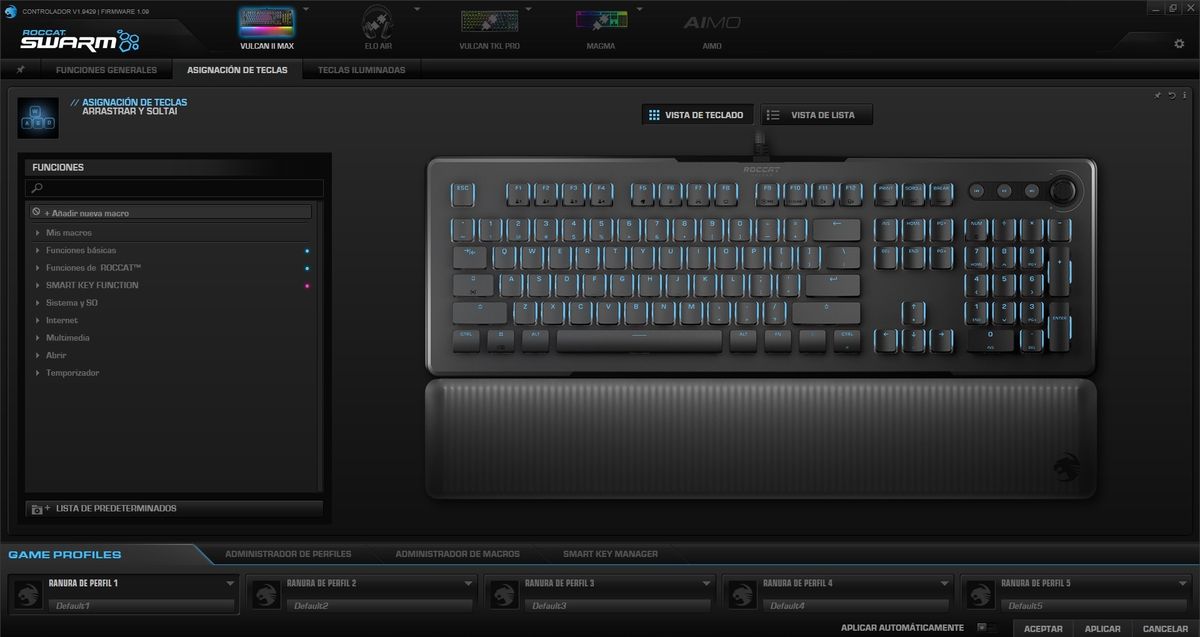Expand the Multimedia function category
This screenshot has height=637, width=1200.
[67, 338]
